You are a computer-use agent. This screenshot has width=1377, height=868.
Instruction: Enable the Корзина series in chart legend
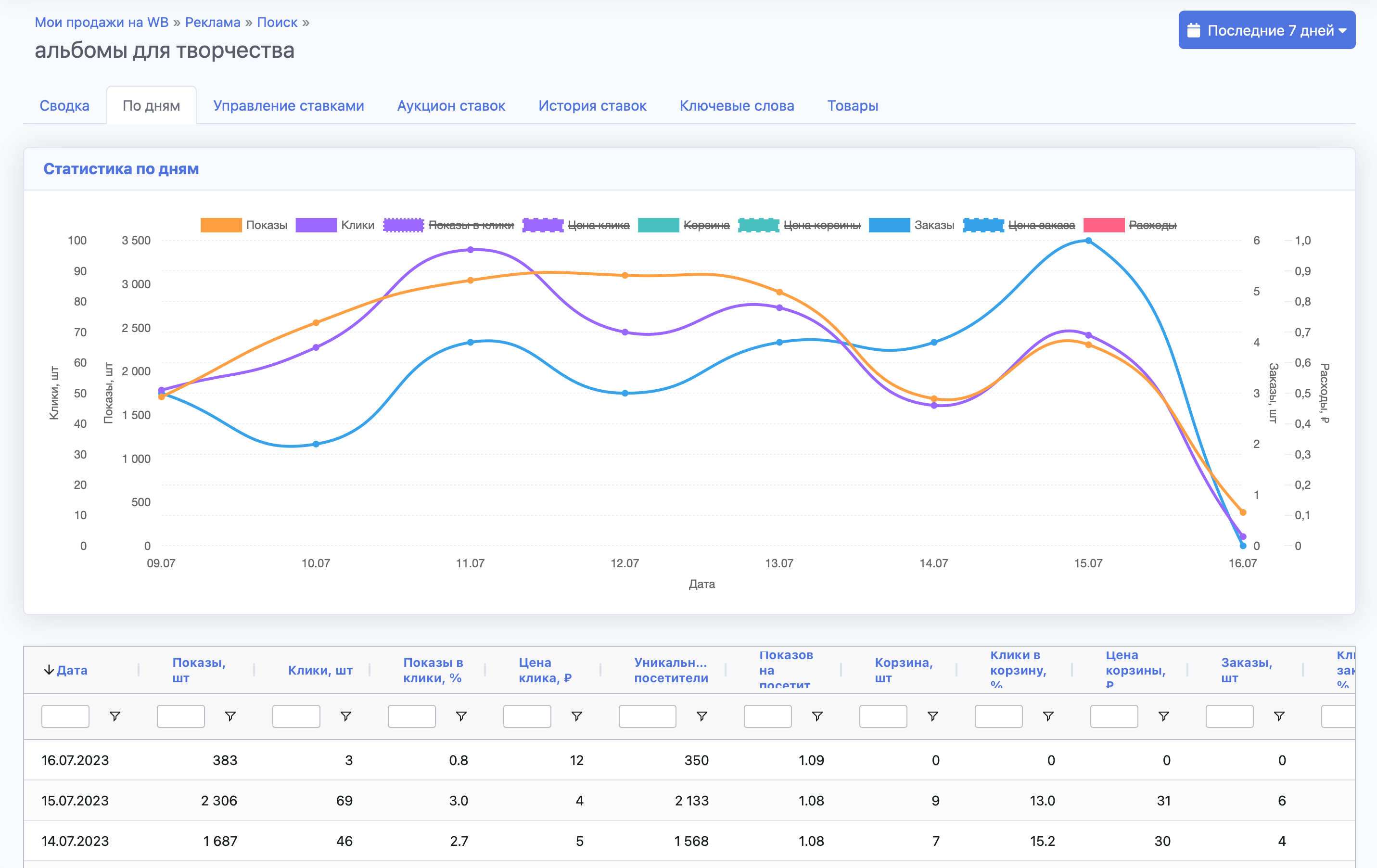pyautogui.click(x=706, y=225)
